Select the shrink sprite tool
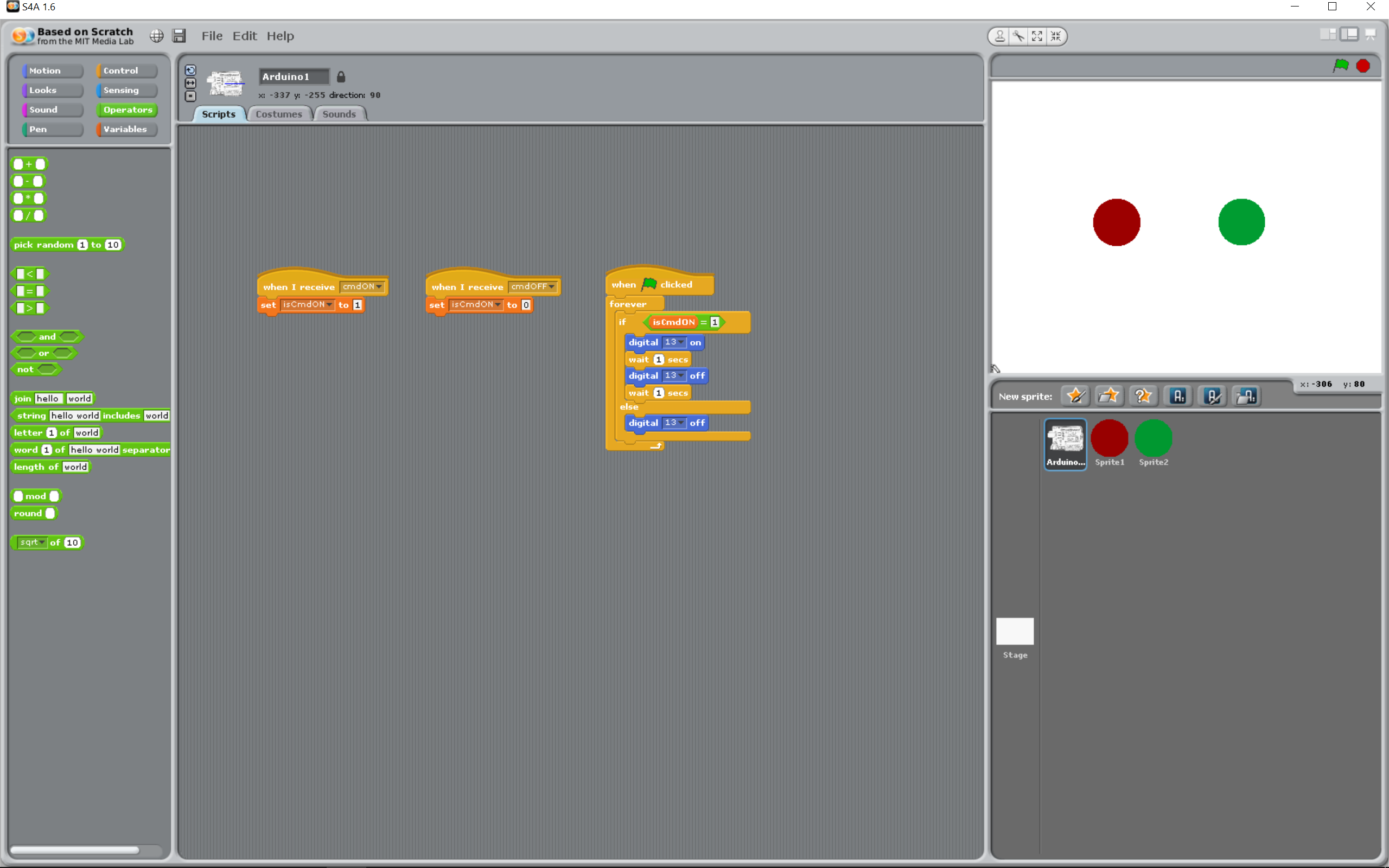The width and height of the screenshot is (1389, 868). (1055, 36)
